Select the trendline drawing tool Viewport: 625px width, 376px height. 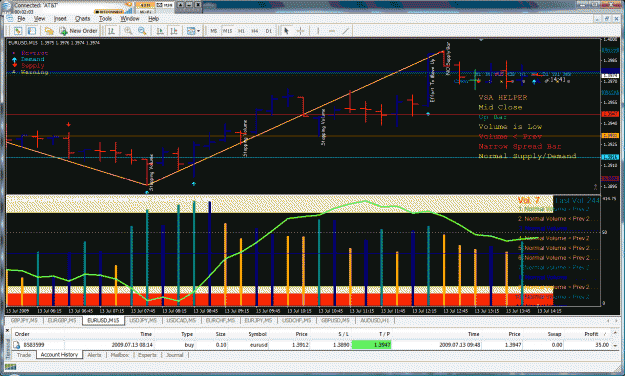point(346,31)
